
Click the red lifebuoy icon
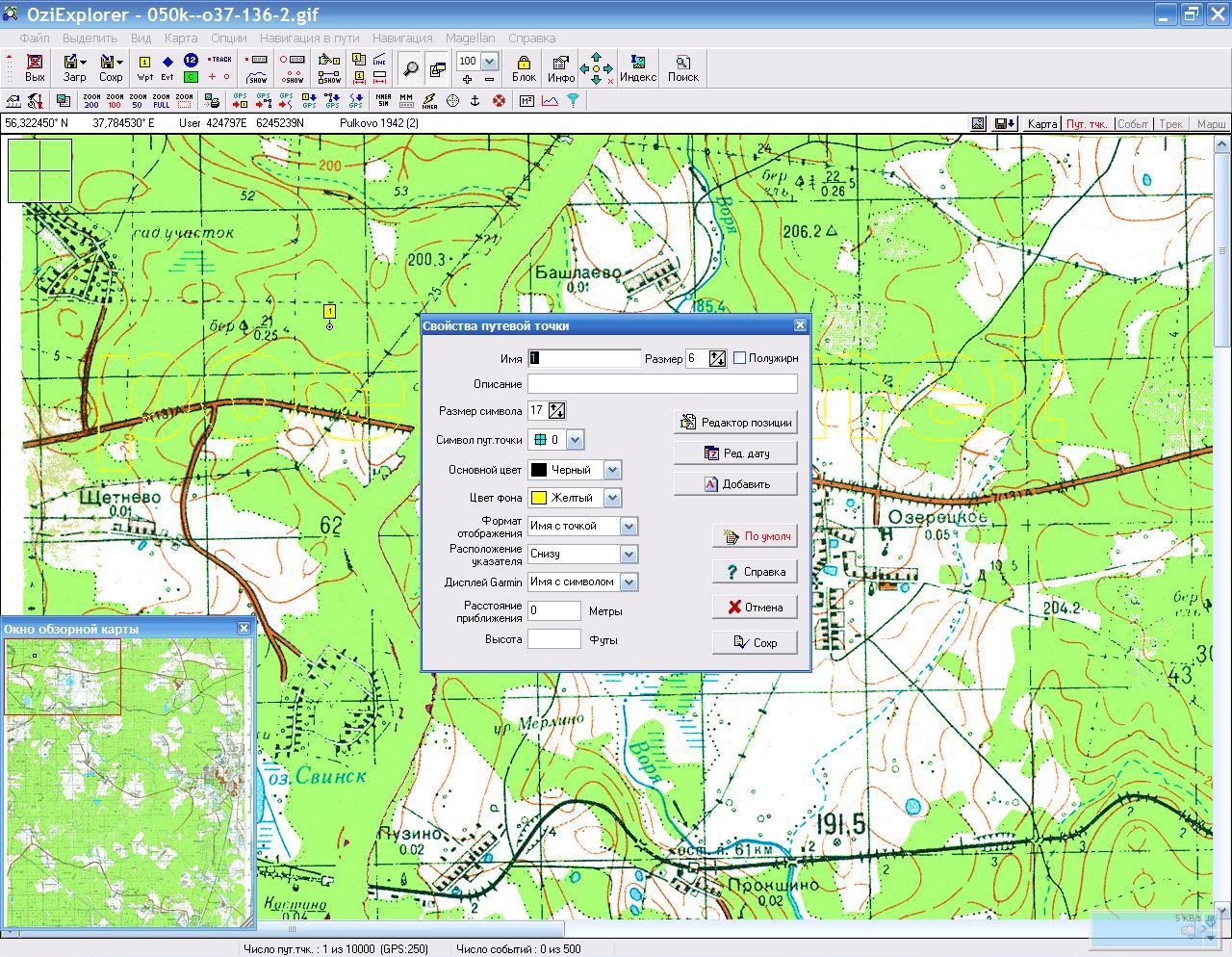[499, 100]
